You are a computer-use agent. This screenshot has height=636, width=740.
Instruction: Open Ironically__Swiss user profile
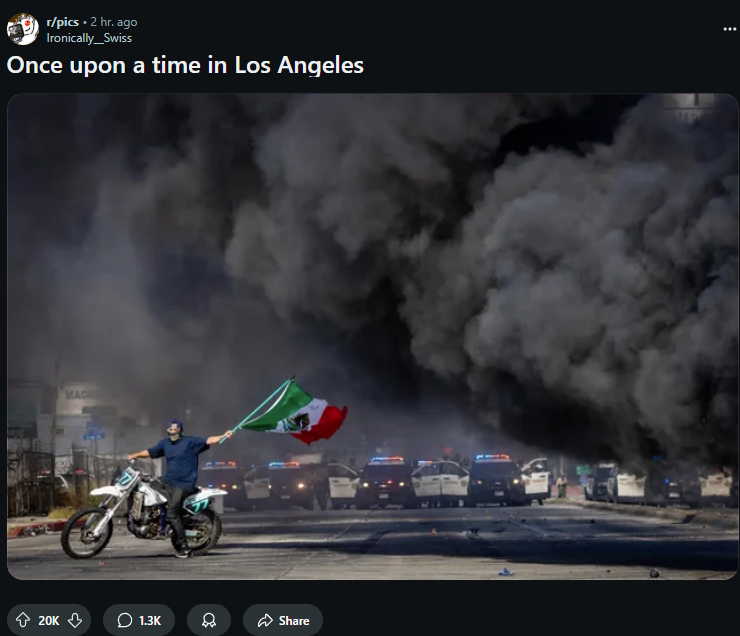click(89, 38)
